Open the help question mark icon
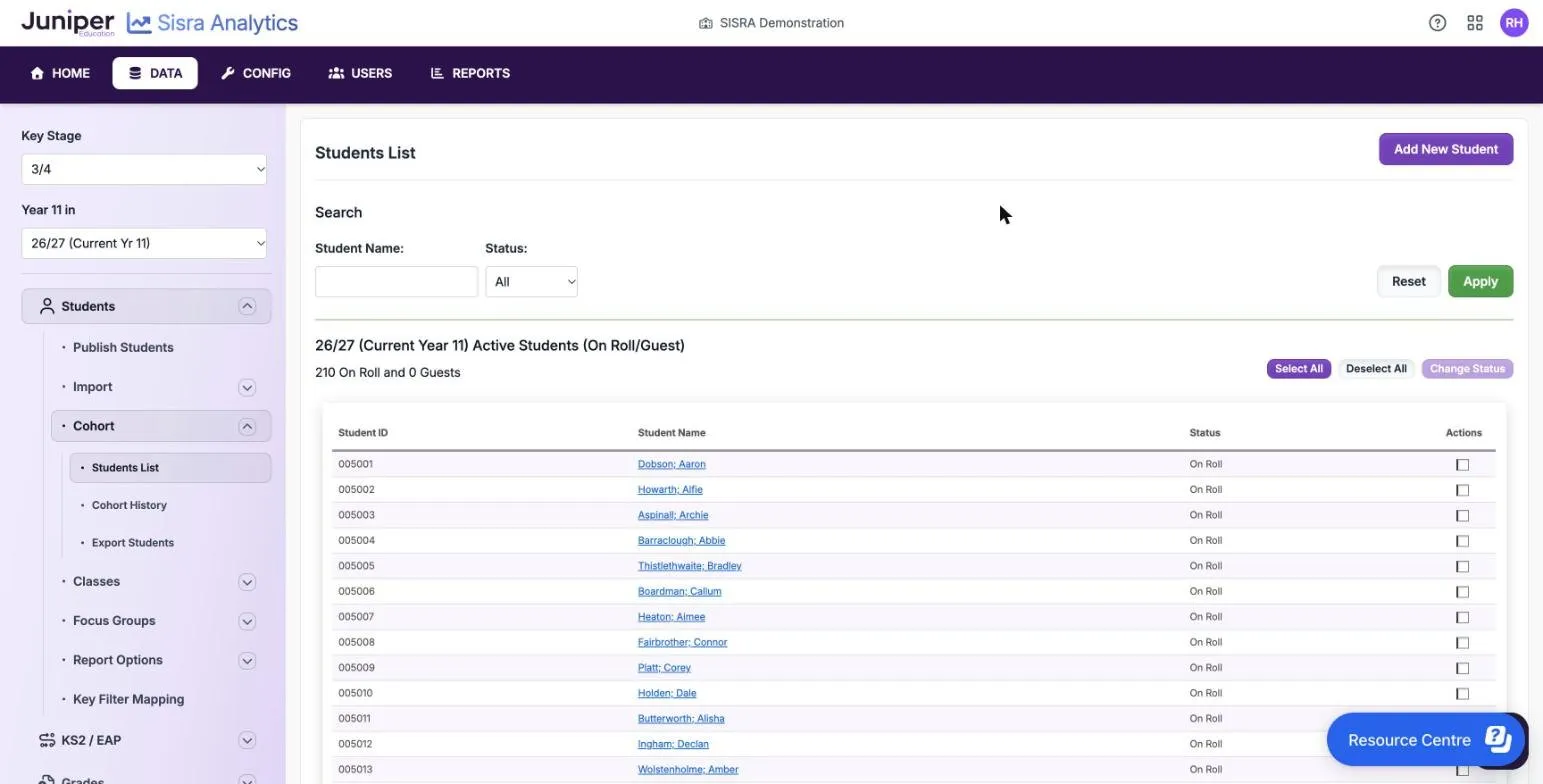This screenshot has height=784, width=1543. tap(1437, 23)
